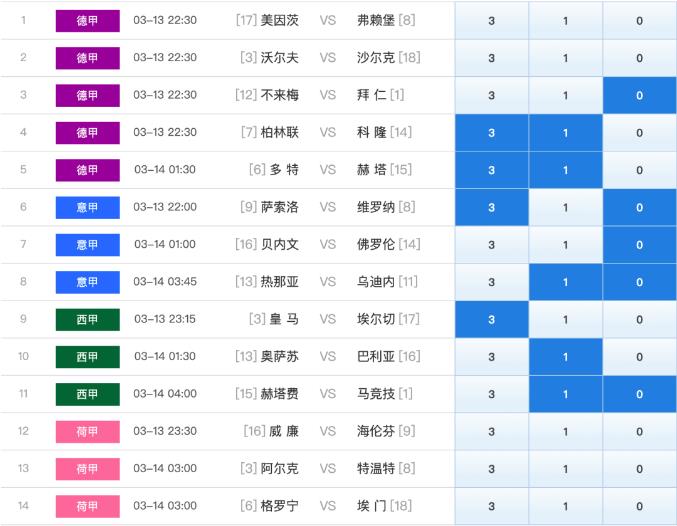The height and width of the screenshot is (526, 677).
Task: Select option 3 for 奥萨苏 vs 巴利亚
Action: point(492,357)
